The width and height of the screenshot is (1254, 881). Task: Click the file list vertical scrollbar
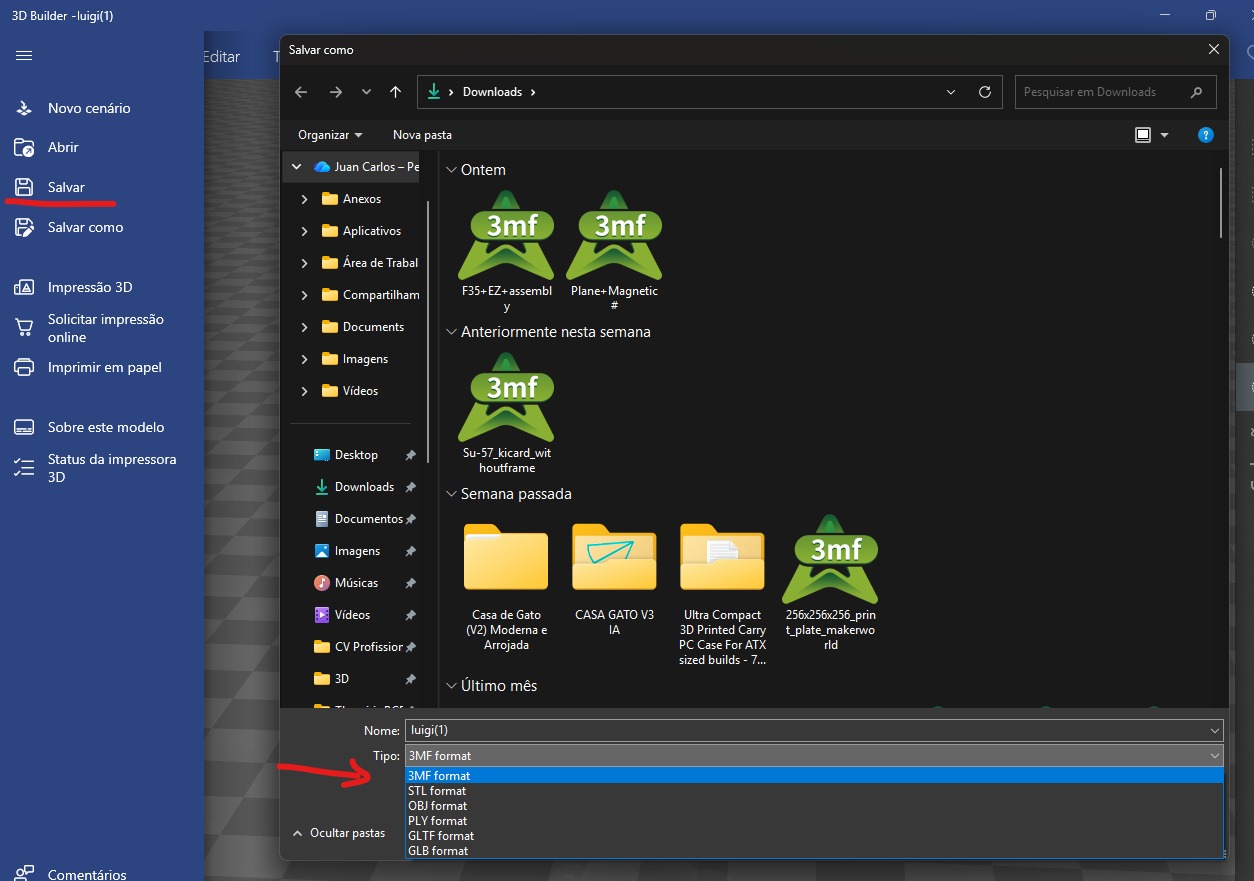click(x=1221, y=204)
